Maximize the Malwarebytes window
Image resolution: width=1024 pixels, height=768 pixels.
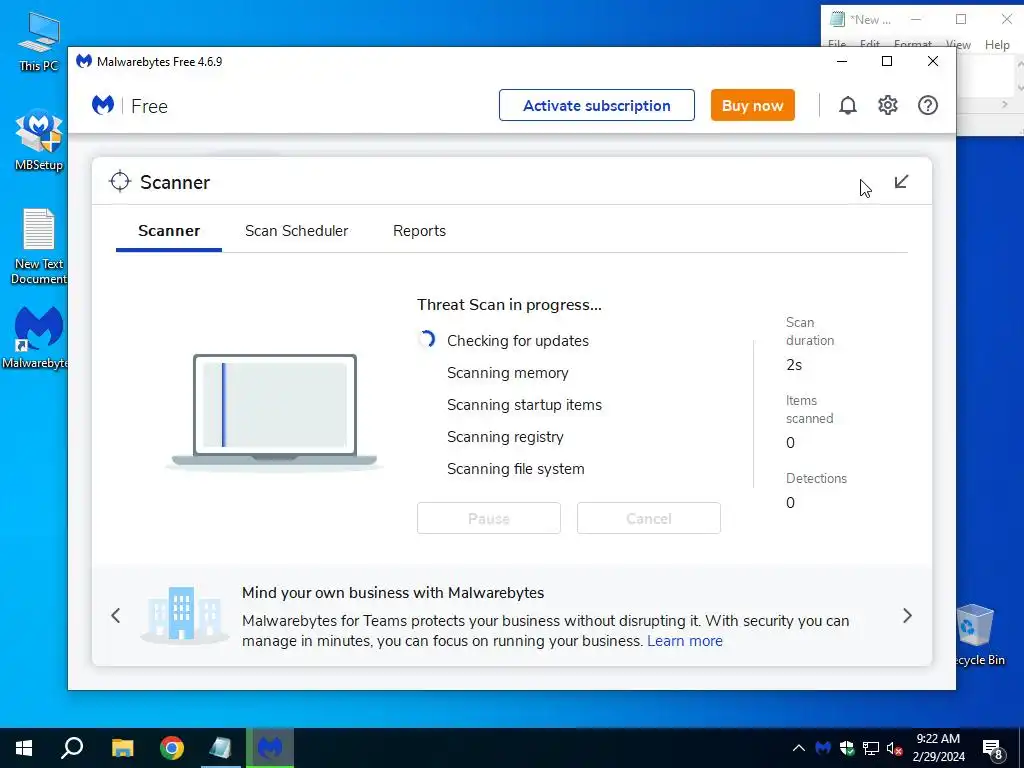tap(887, 61)
